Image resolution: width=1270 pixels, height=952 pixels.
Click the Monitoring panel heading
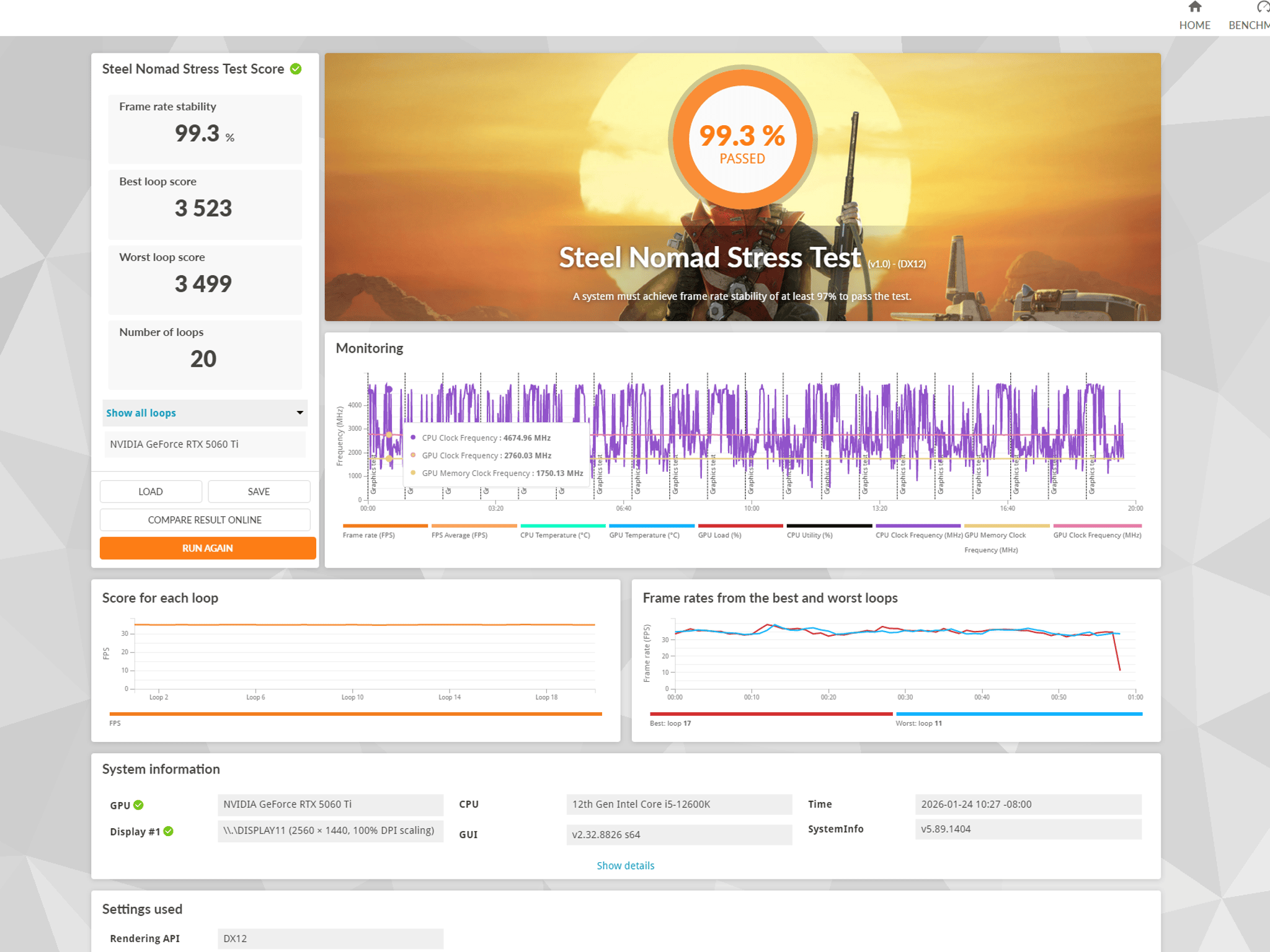pyautogui.click(x=369, y=348)
